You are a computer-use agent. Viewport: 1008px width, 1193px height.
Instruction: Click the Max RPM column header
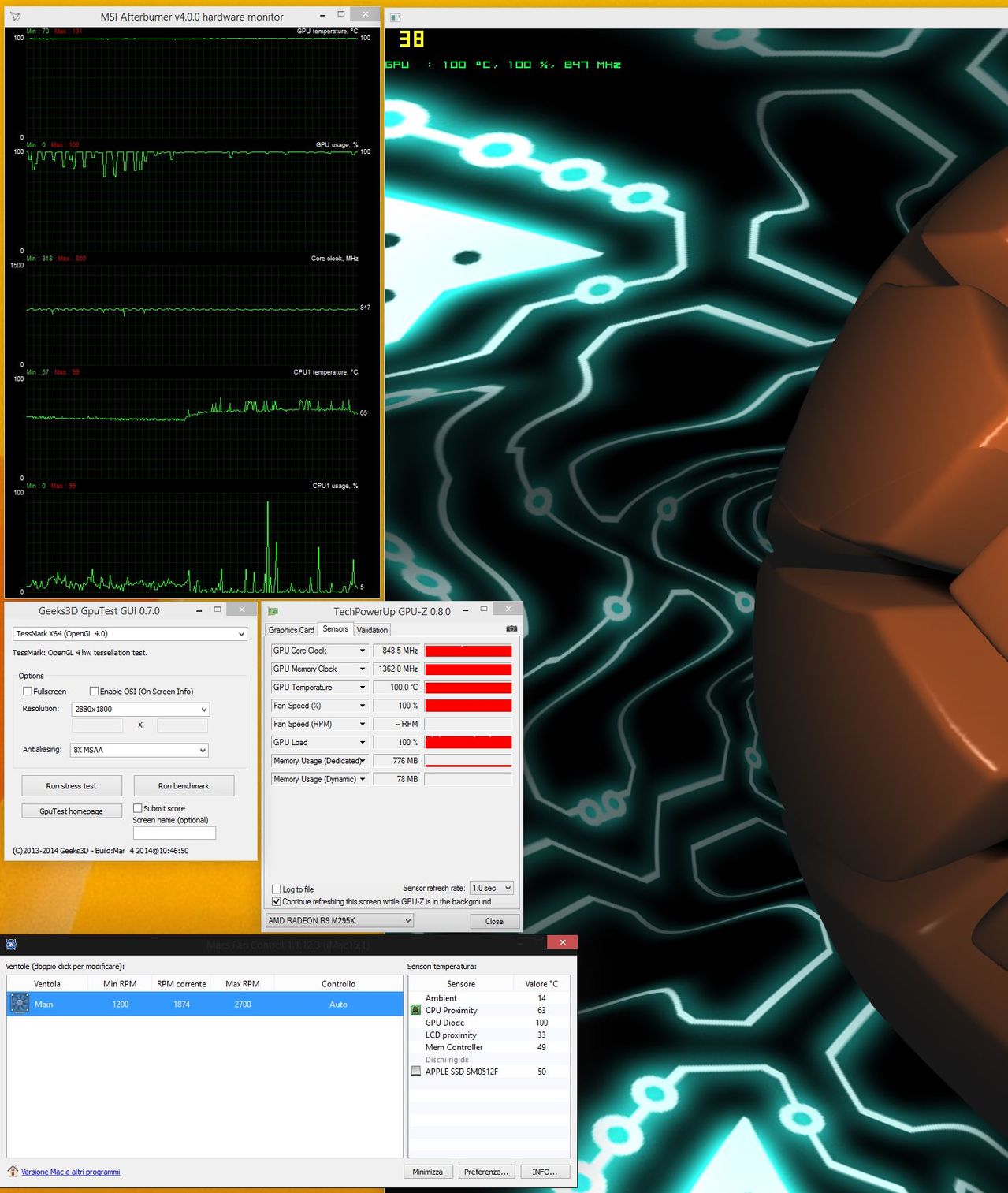(243, 984)
